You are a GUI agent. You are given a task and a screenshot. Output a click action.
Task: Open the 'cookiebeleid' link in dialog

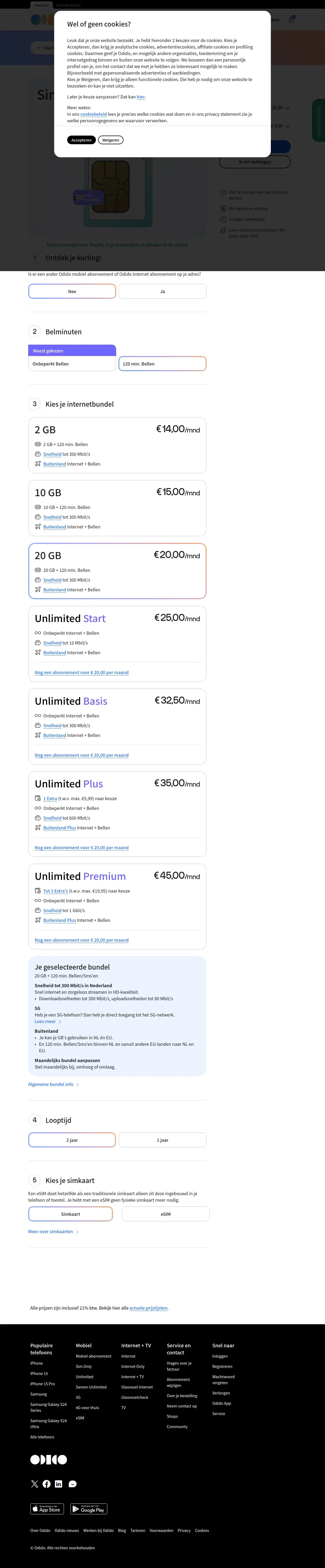pos(93,114)
